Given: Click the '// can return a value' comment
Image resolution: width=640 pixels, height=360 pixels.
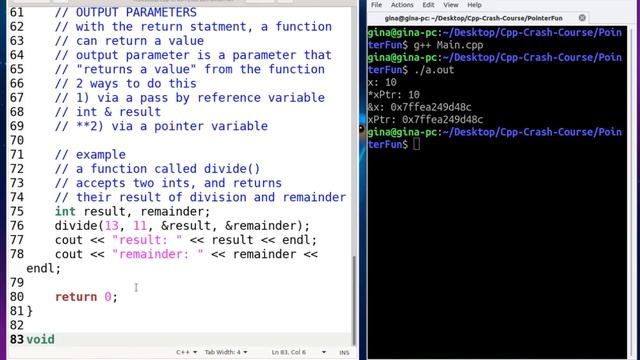Looking at the screenshot, I should pos(129,41).
